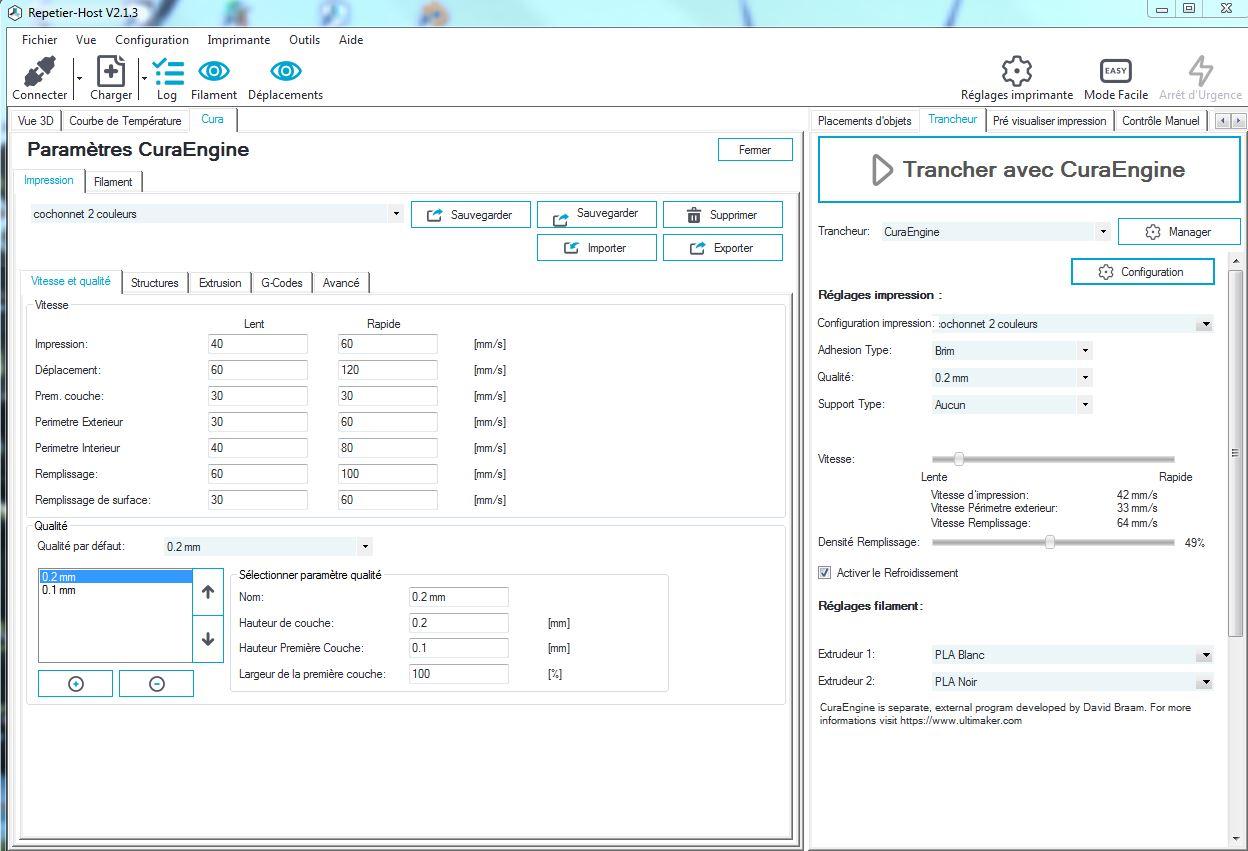Click the Fermer button

pos(755,150)
